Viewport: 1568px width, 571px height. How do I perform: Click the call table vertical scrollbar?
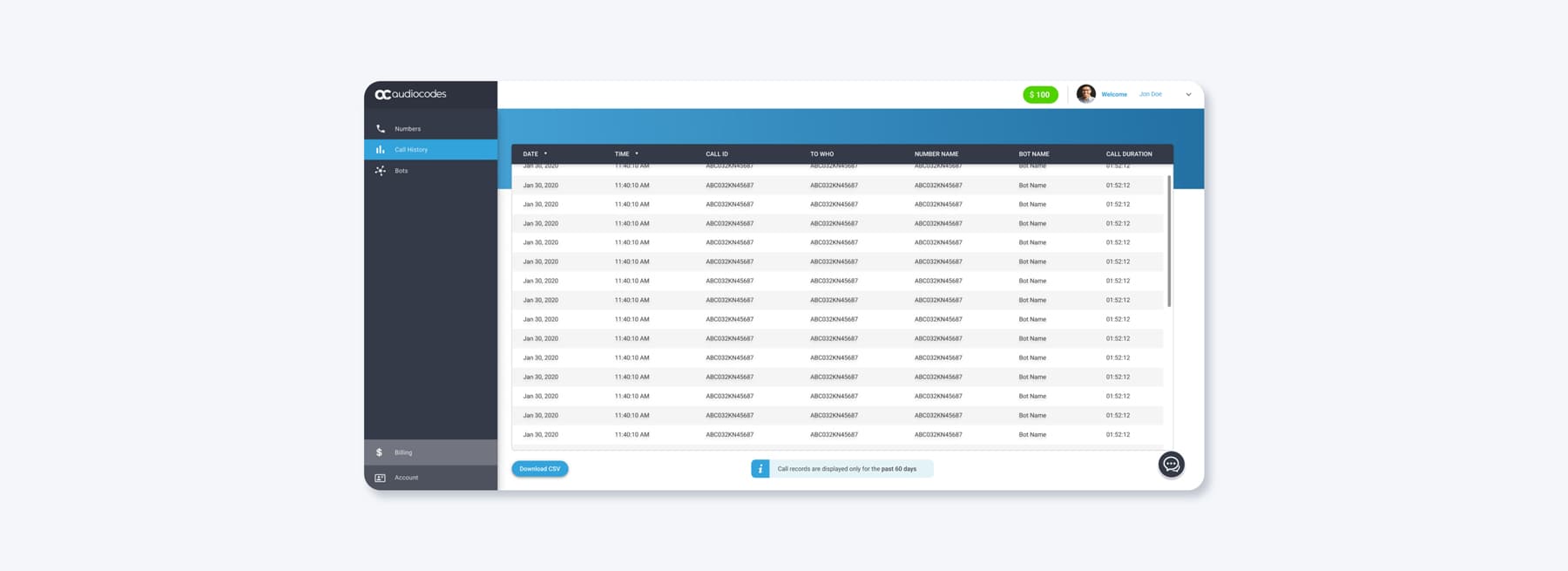(1168, 241)
